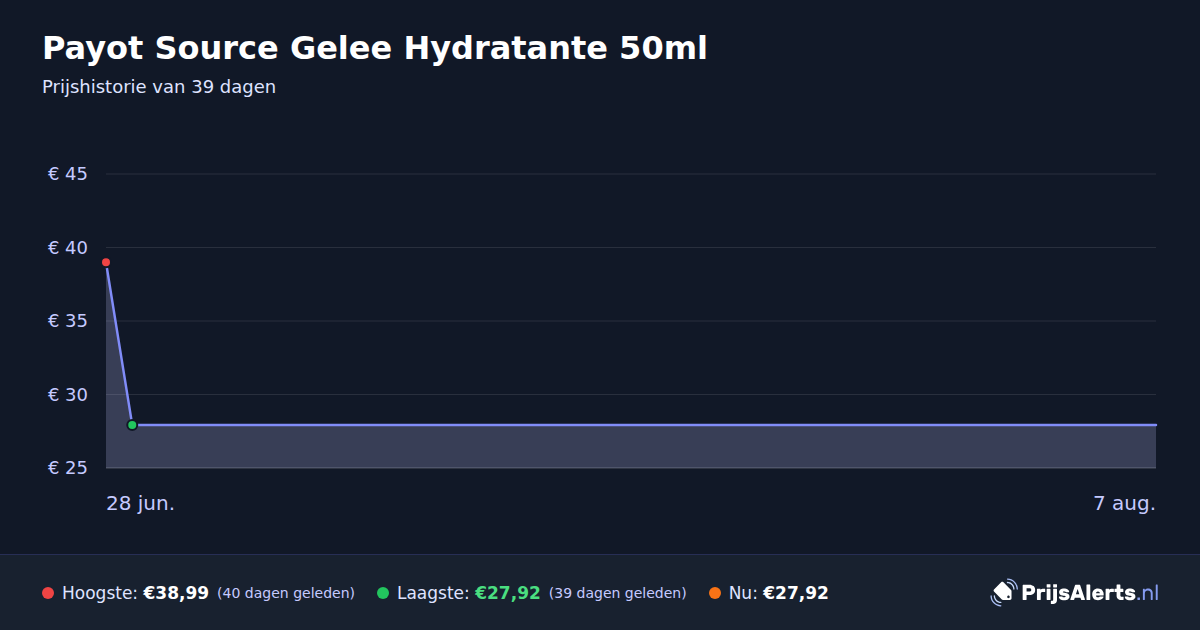This screenshot has width=1200, height=630.
Task: Click the orange Nu legend dot
Action: coord(715,593)
